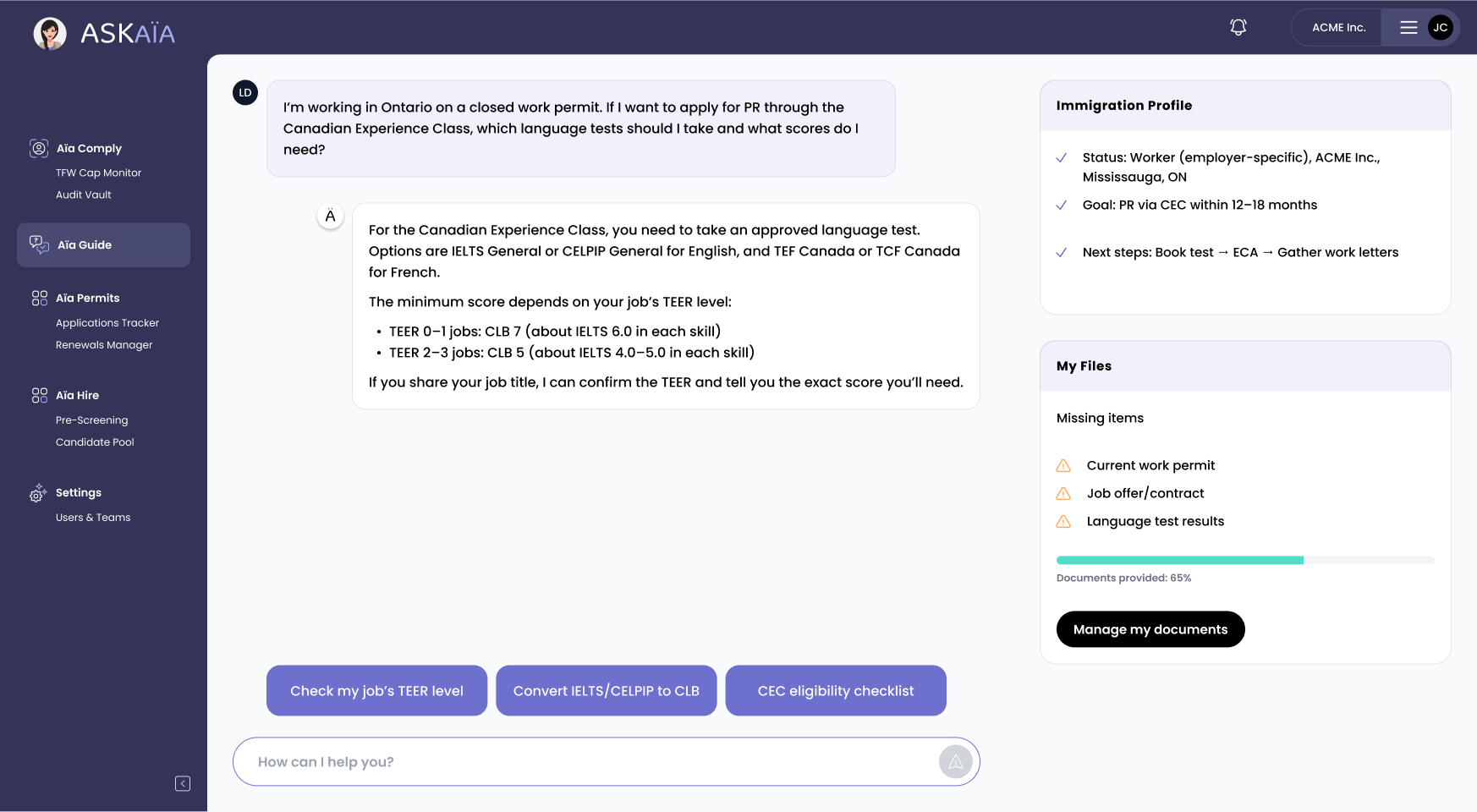Open the ACME Inc. account selector
The image size is (1477, 812).
[1338, 27]
